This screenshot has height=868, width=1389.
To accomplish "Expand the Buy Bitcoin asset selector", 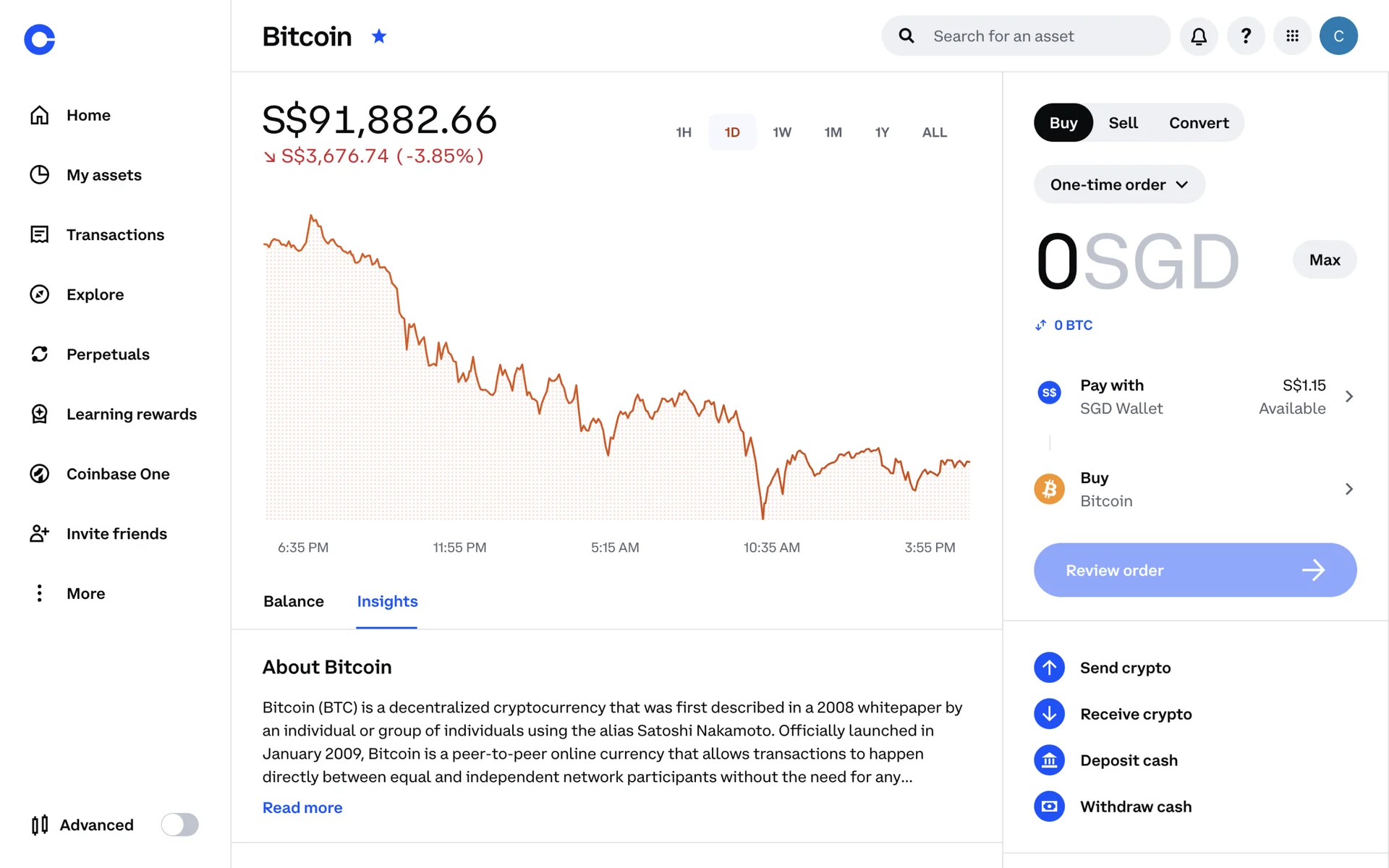I will pos(1348,489).
